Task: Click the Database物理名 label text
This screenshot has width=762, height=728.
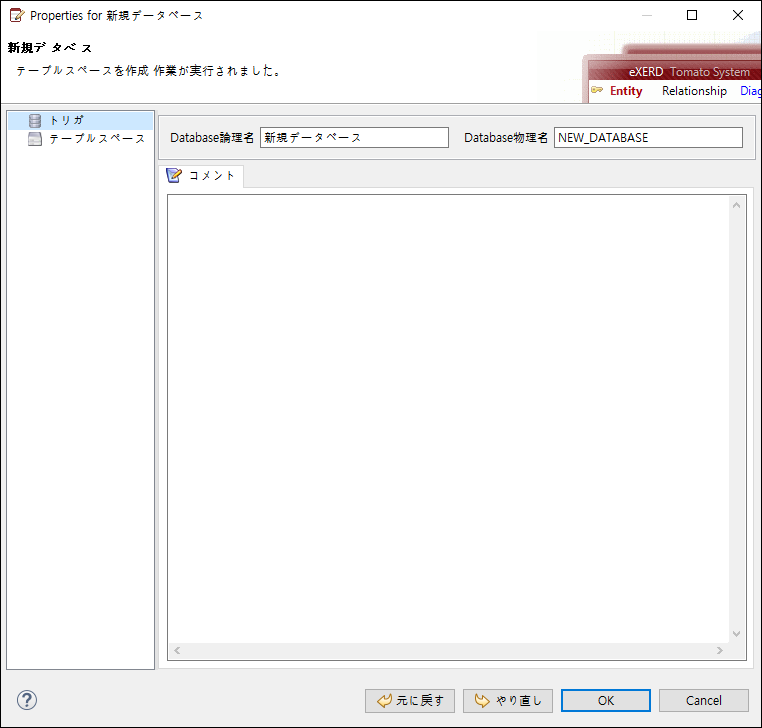Action: 506,138
